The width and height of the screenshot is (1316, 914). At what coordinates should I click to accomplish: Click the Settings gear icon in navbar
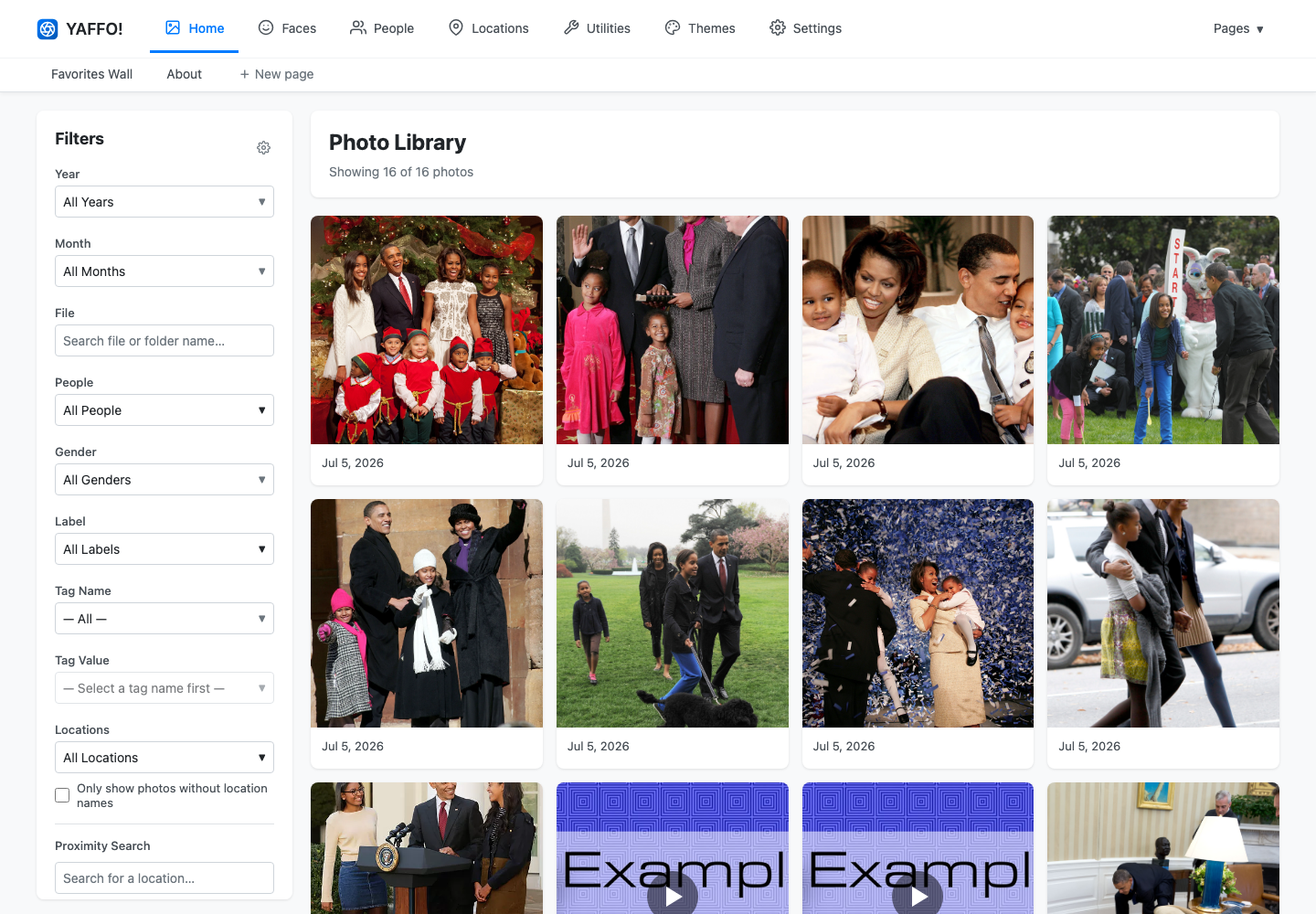pyautogui.click(x=778, y=27)
